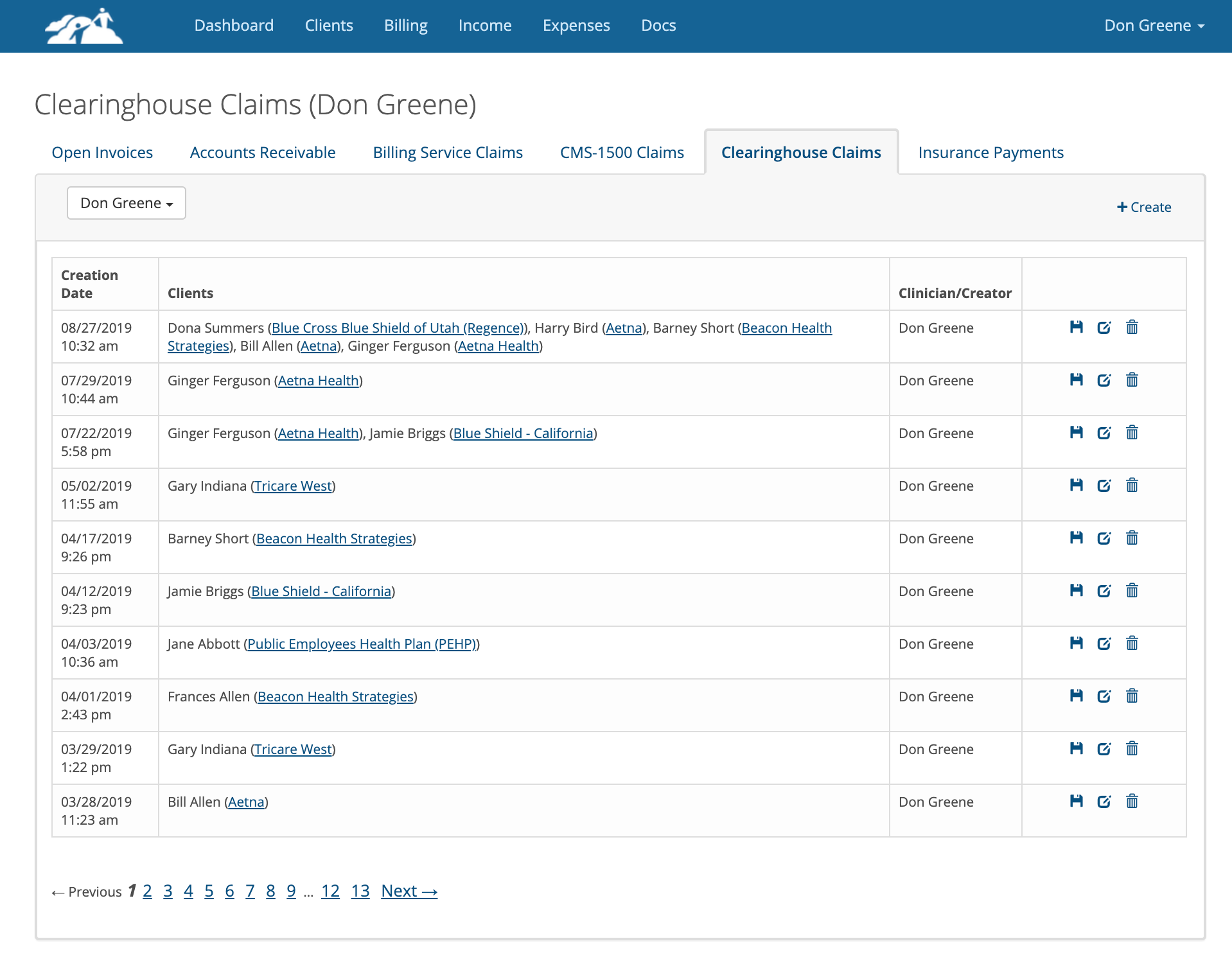Image resolution: width=1232 pixels, height=966 pixels.
Task: Click Next to view more claims
Action: (408, 891)
